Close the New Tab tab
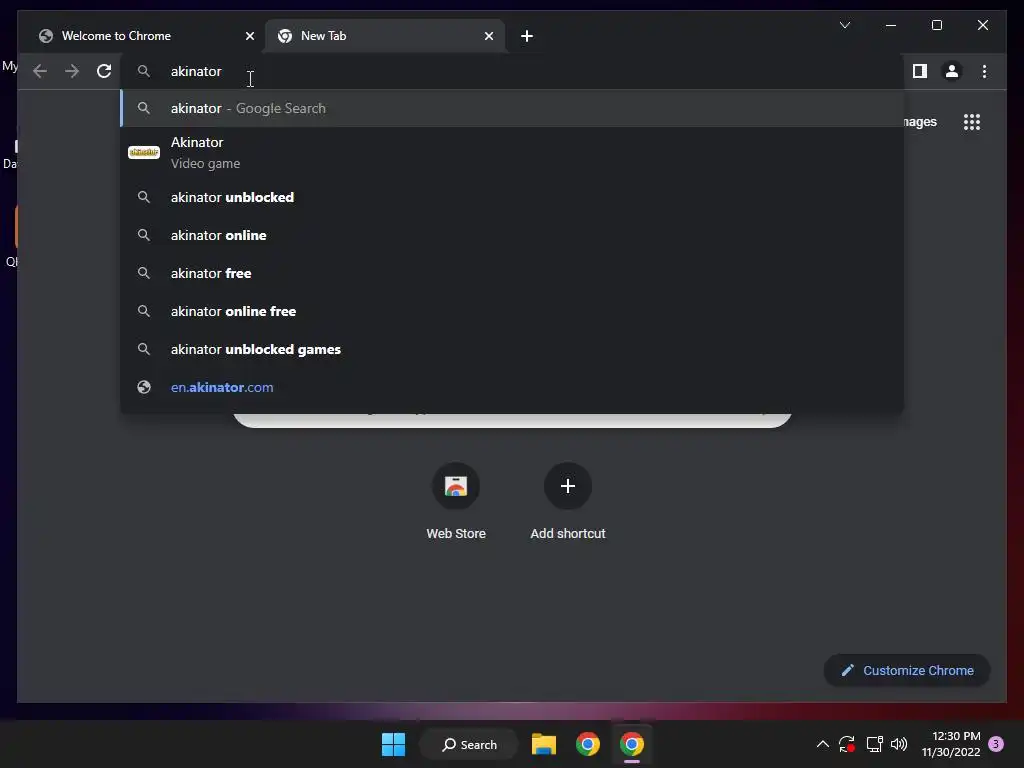1024x768 pixels. (x=488, y=36)
